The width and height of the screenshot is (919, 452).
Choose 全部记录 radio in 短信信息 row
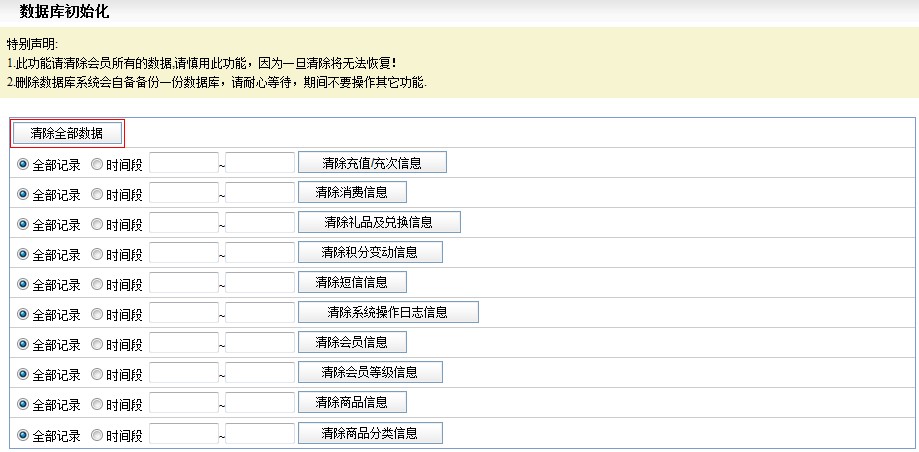pos(23,284)
